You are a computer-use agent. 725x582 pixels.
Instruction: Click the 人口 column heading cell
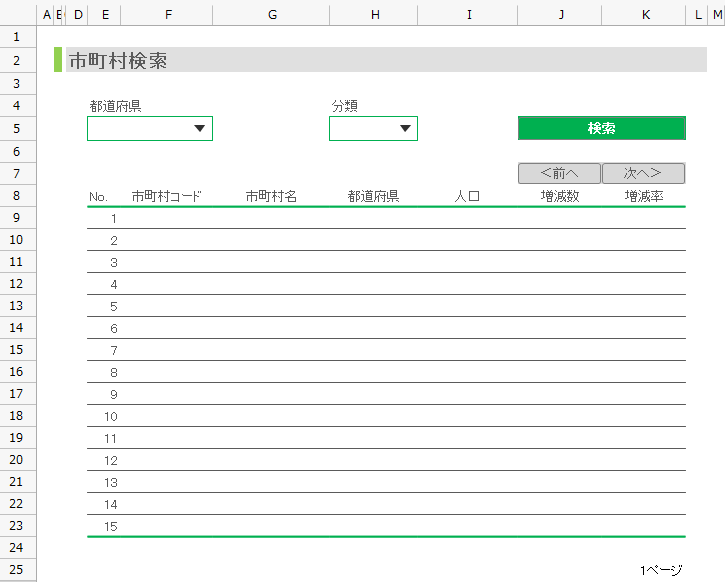(x=467, y=196)
